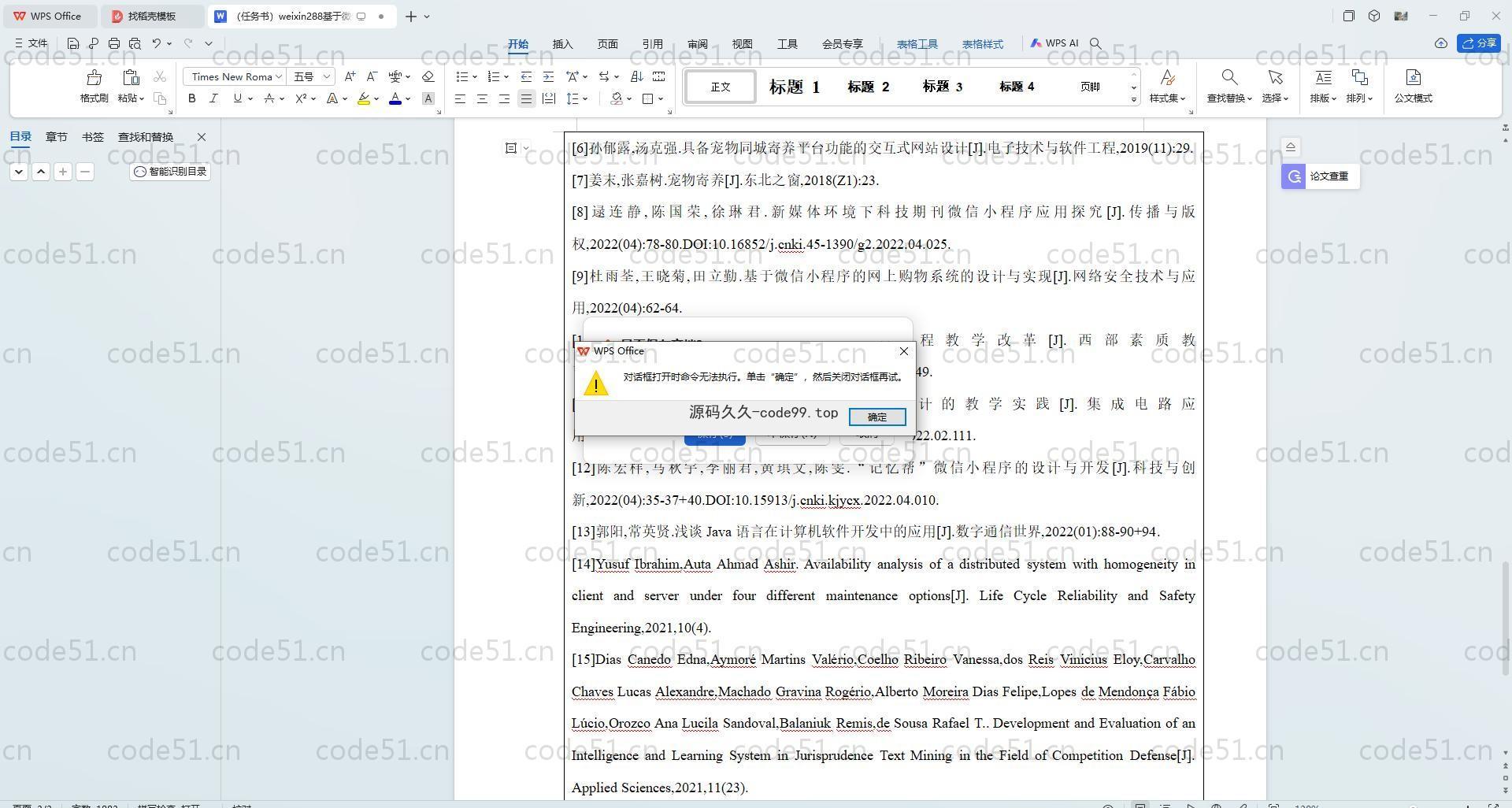The height and width of the screenshot is (808, 1512).
Task: Toggle Underline formatting
Action: 237,98
